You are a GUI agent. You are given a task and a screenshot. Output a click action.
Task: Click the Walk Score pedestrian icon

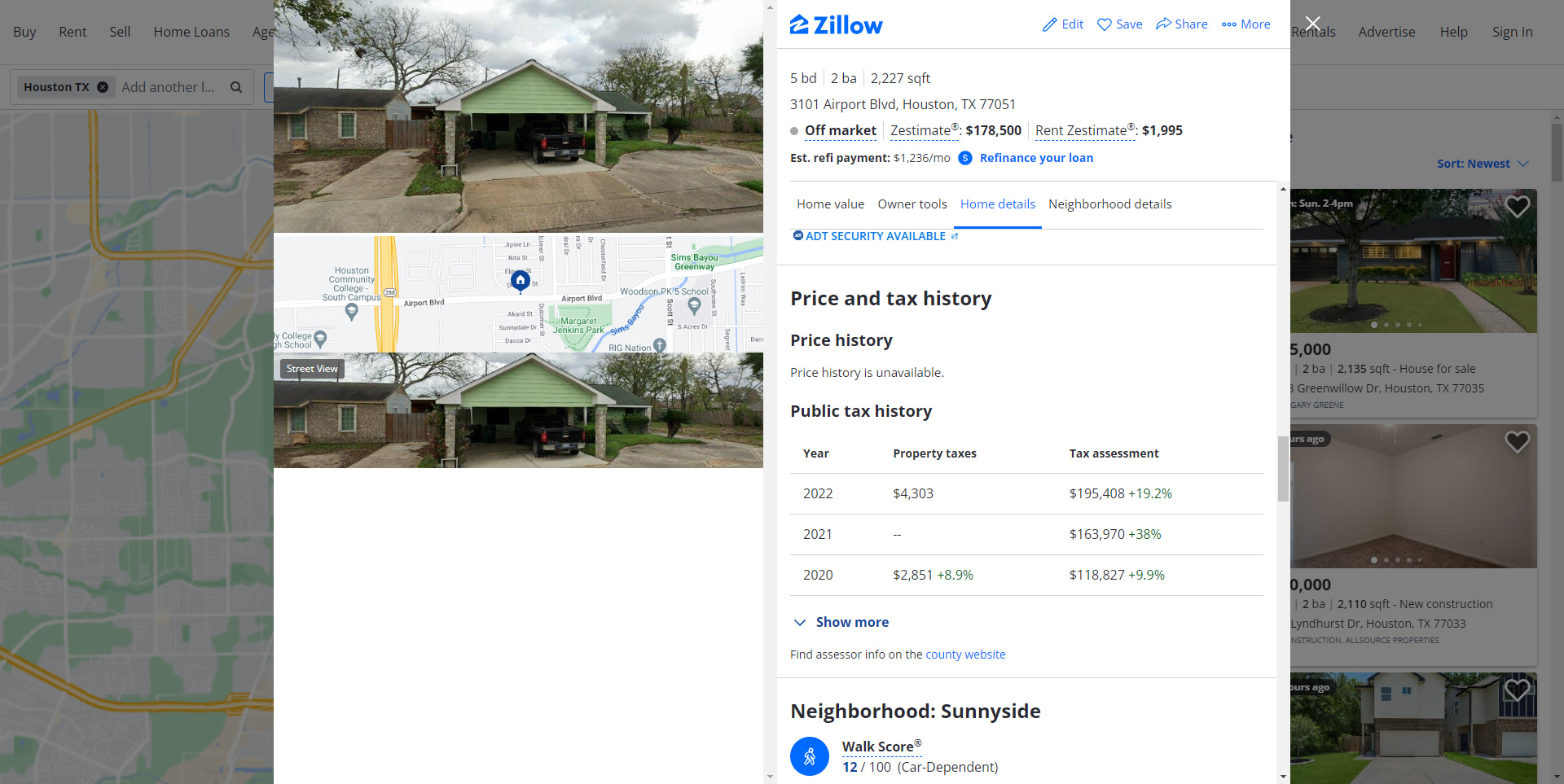point(810,756)
